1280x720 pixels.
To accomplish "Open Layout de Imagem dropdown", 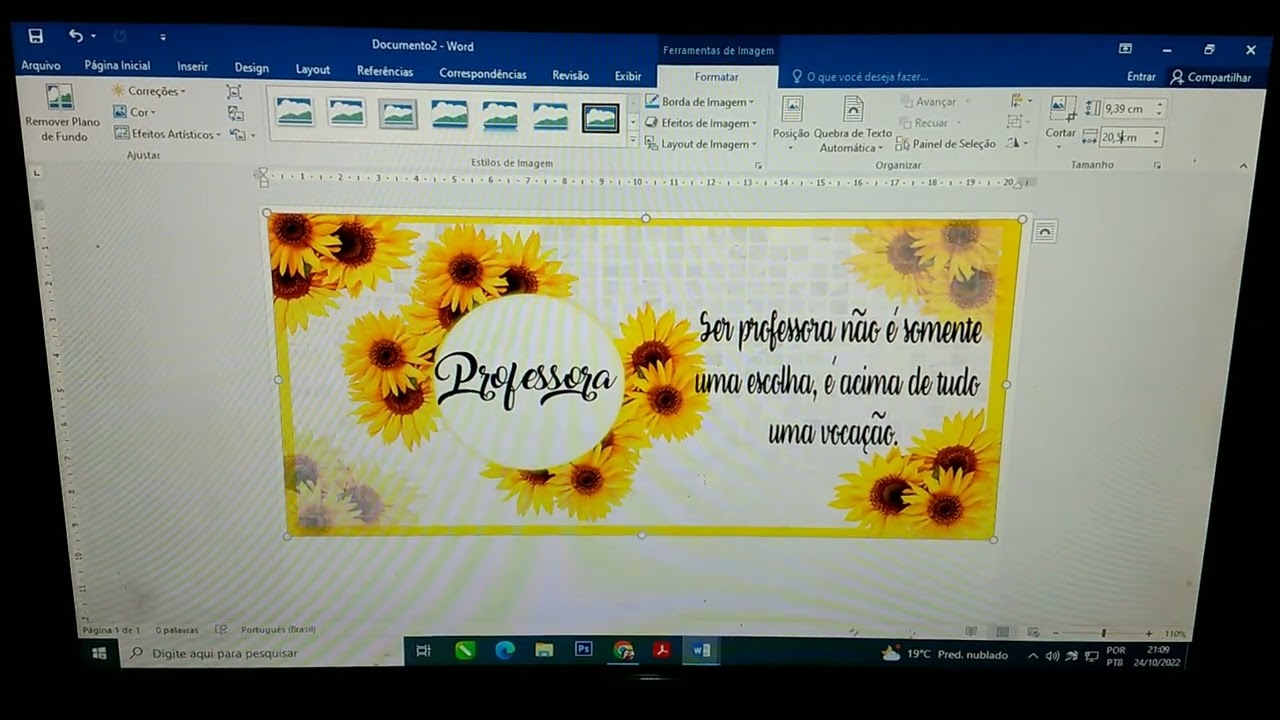I will tap(698, 144).
